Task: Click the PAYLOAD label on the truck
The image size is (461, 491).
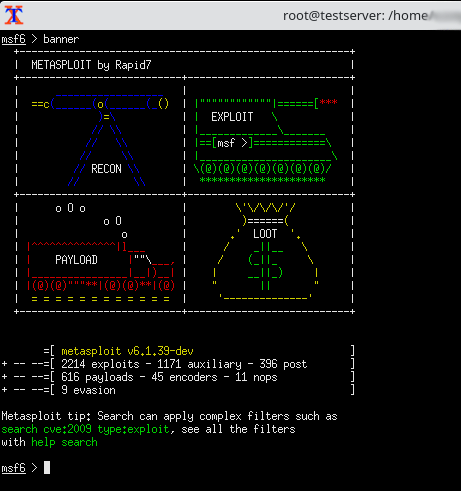Action: click(76, 260)
